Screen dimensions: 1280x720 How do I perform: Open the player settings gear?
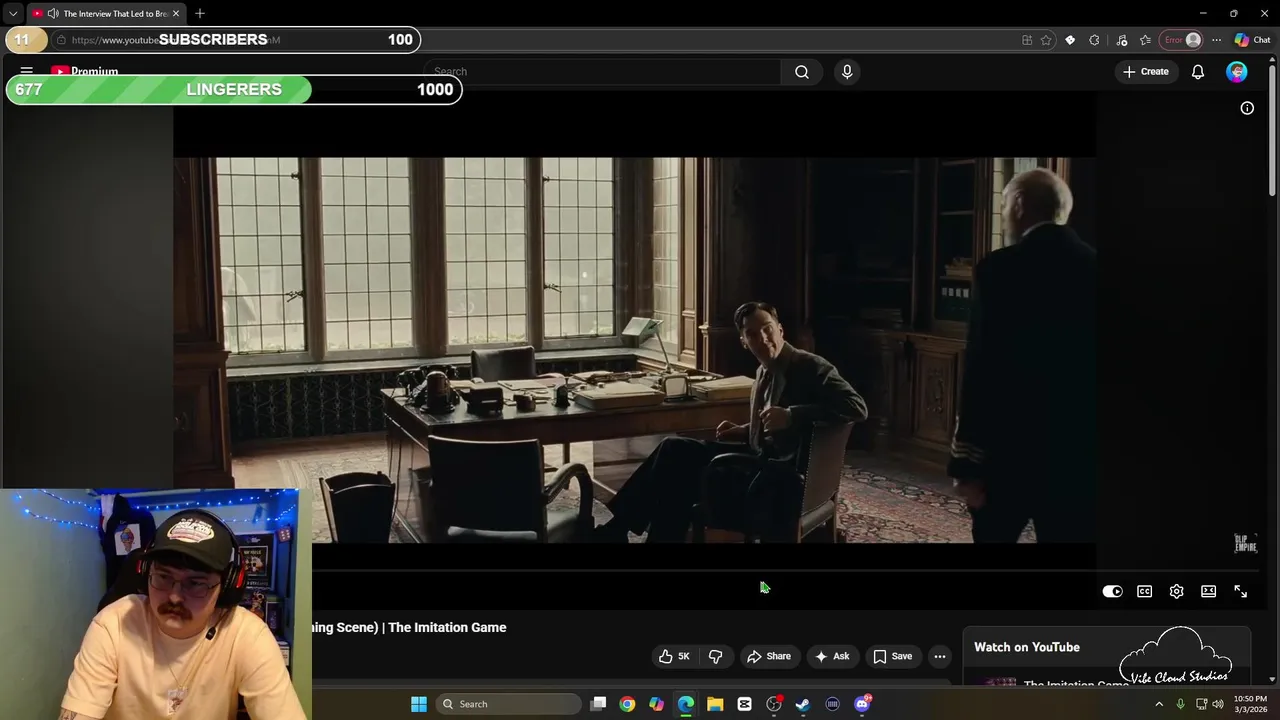coord(1176,591)
